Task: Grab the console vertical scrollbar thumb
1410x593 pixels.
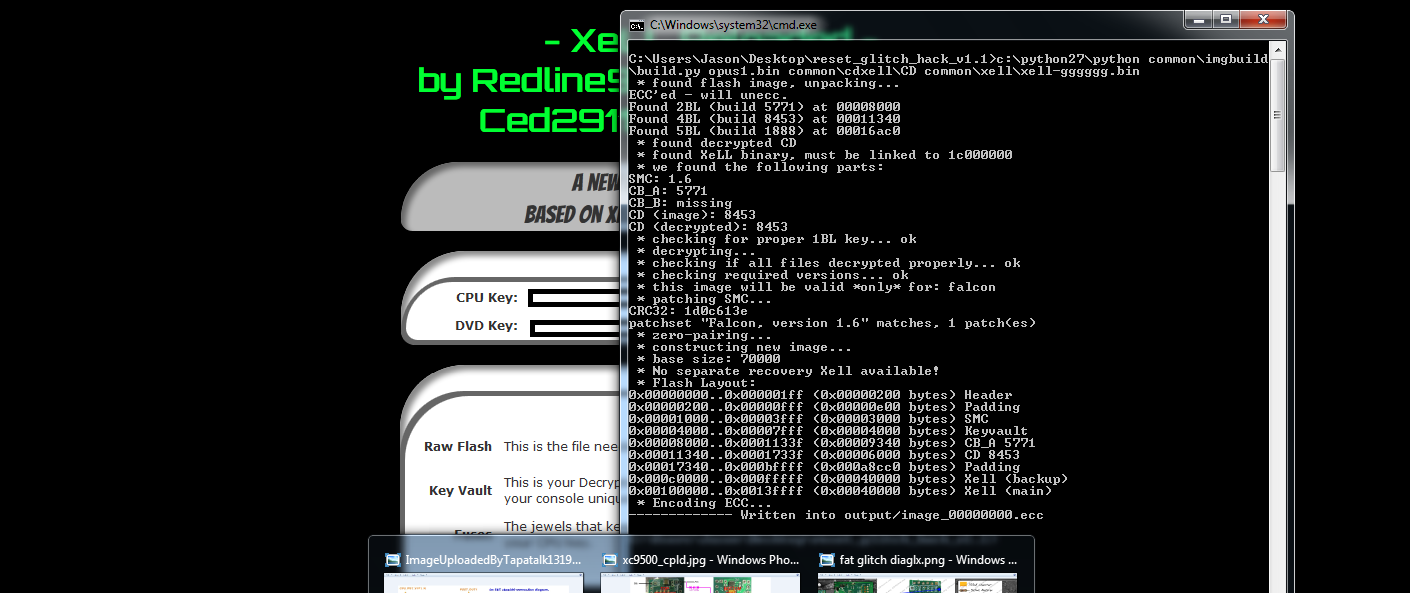Action: (1277, 120)
